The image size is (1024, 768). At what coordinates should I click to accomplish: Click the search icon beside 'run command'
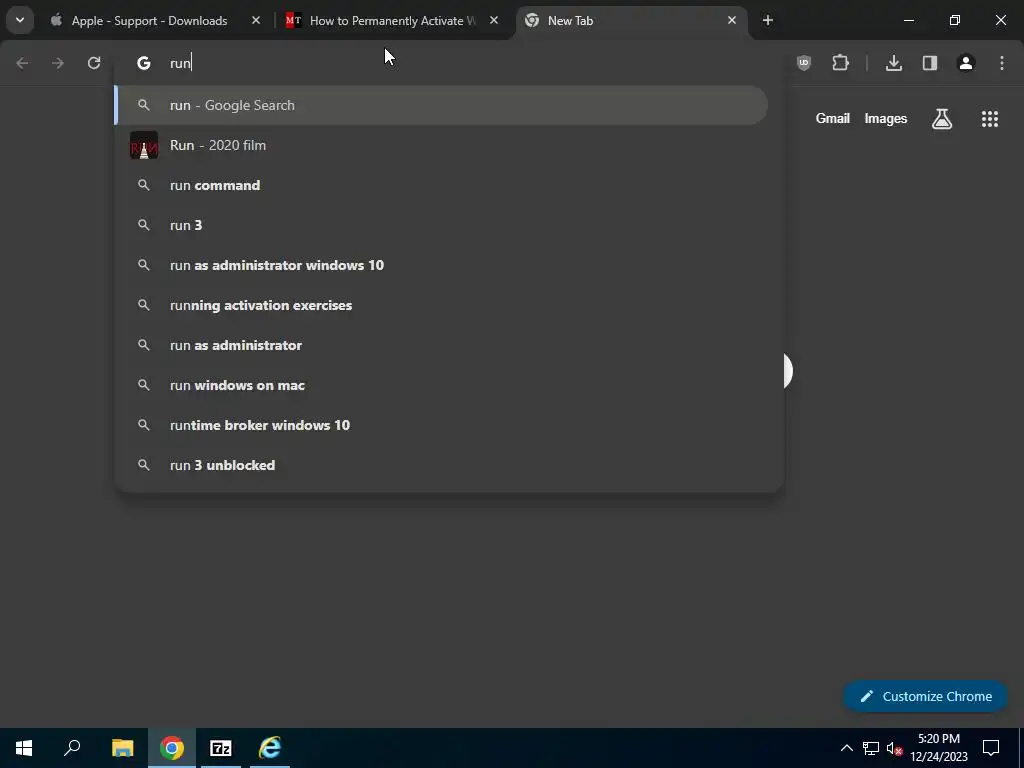coord(144,185)
